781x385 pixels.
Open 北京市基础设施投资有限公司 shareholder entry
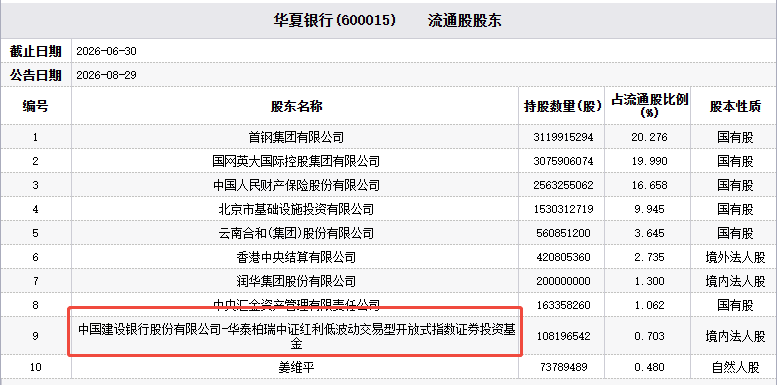pyautogui.click(x=296, y=209)
